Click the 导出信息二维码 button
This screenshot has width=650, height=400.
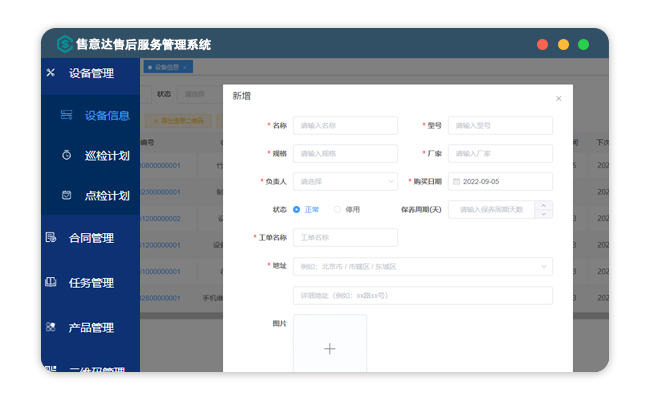[178, 121]
